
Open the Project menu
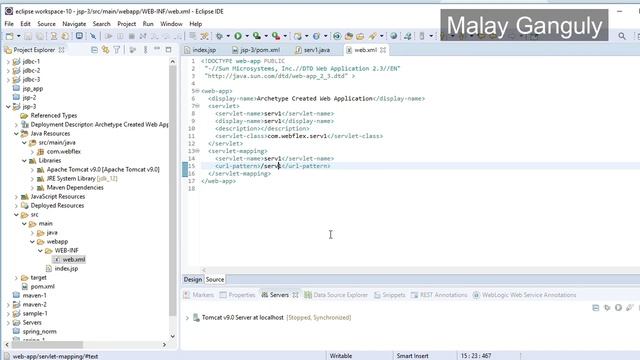[127, 24]
